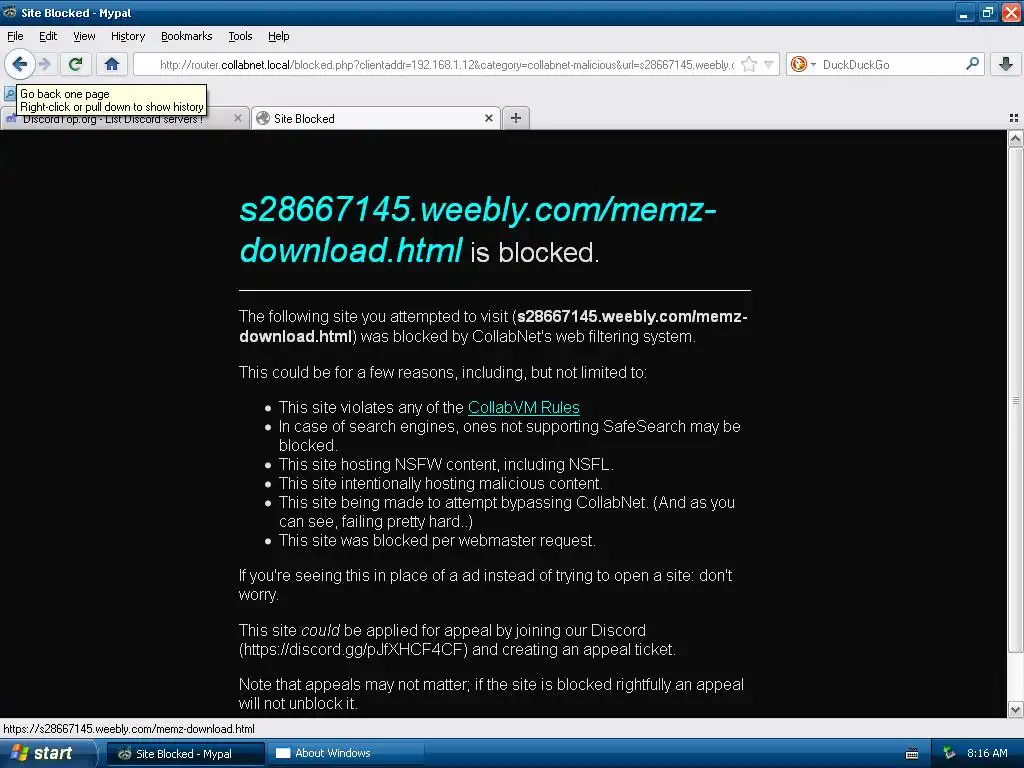The image size is (1024, 768).
Task: Go back one page with the Back arrow
Action: 20,64
